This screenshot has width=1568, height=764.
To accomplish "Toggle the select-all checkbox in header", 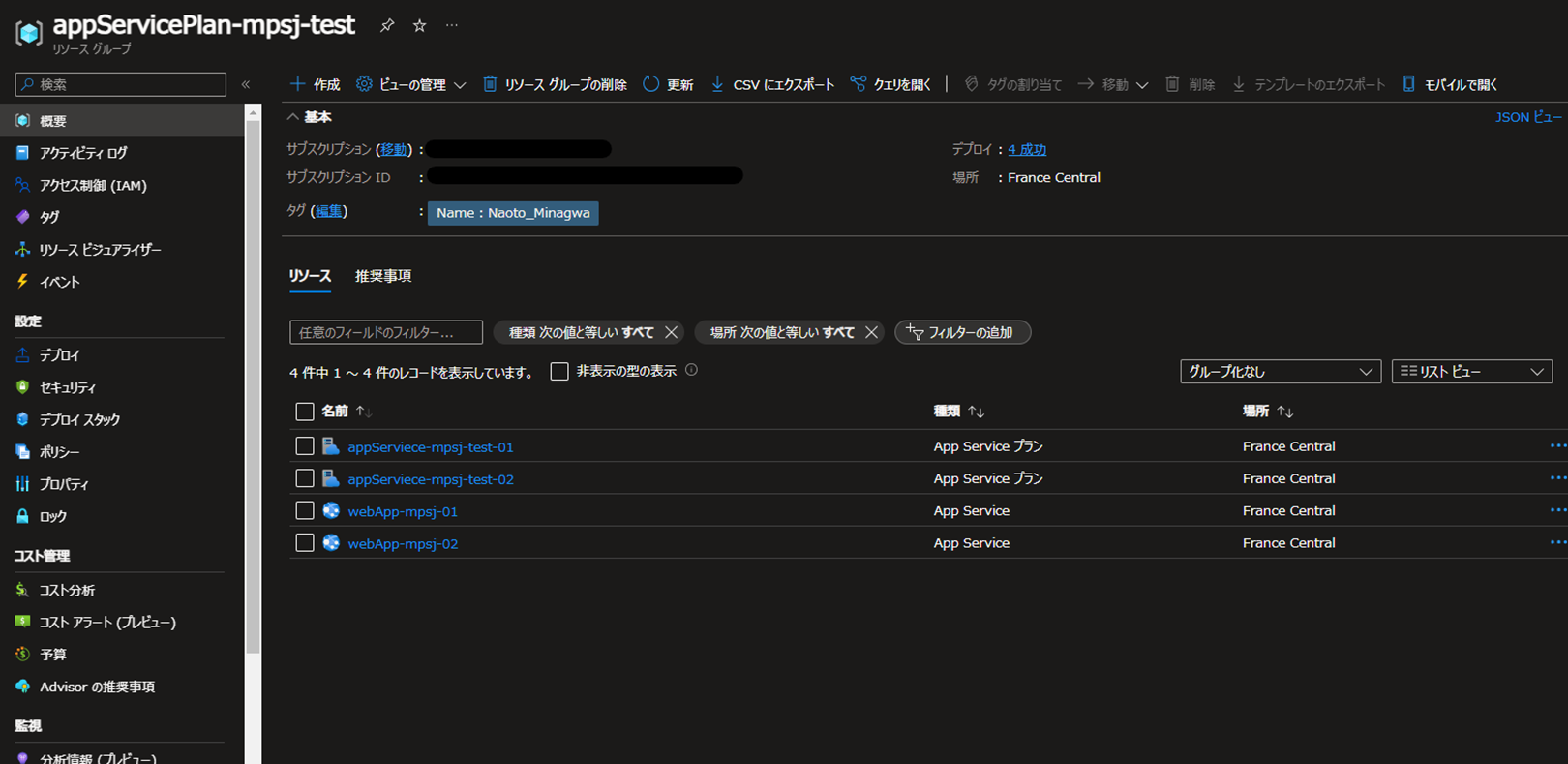I will point(305,412).
